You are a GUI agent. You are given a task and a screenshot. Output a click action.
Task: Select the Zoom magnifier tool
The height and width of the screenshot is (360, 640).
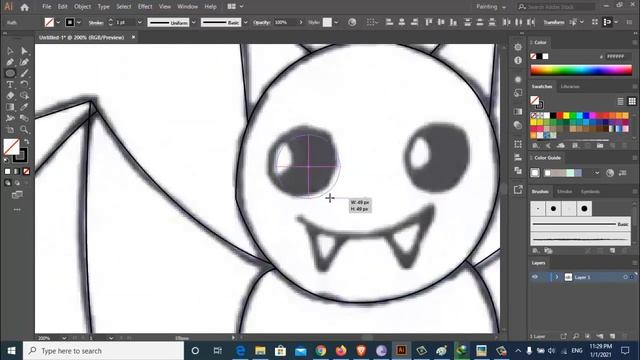24,129
